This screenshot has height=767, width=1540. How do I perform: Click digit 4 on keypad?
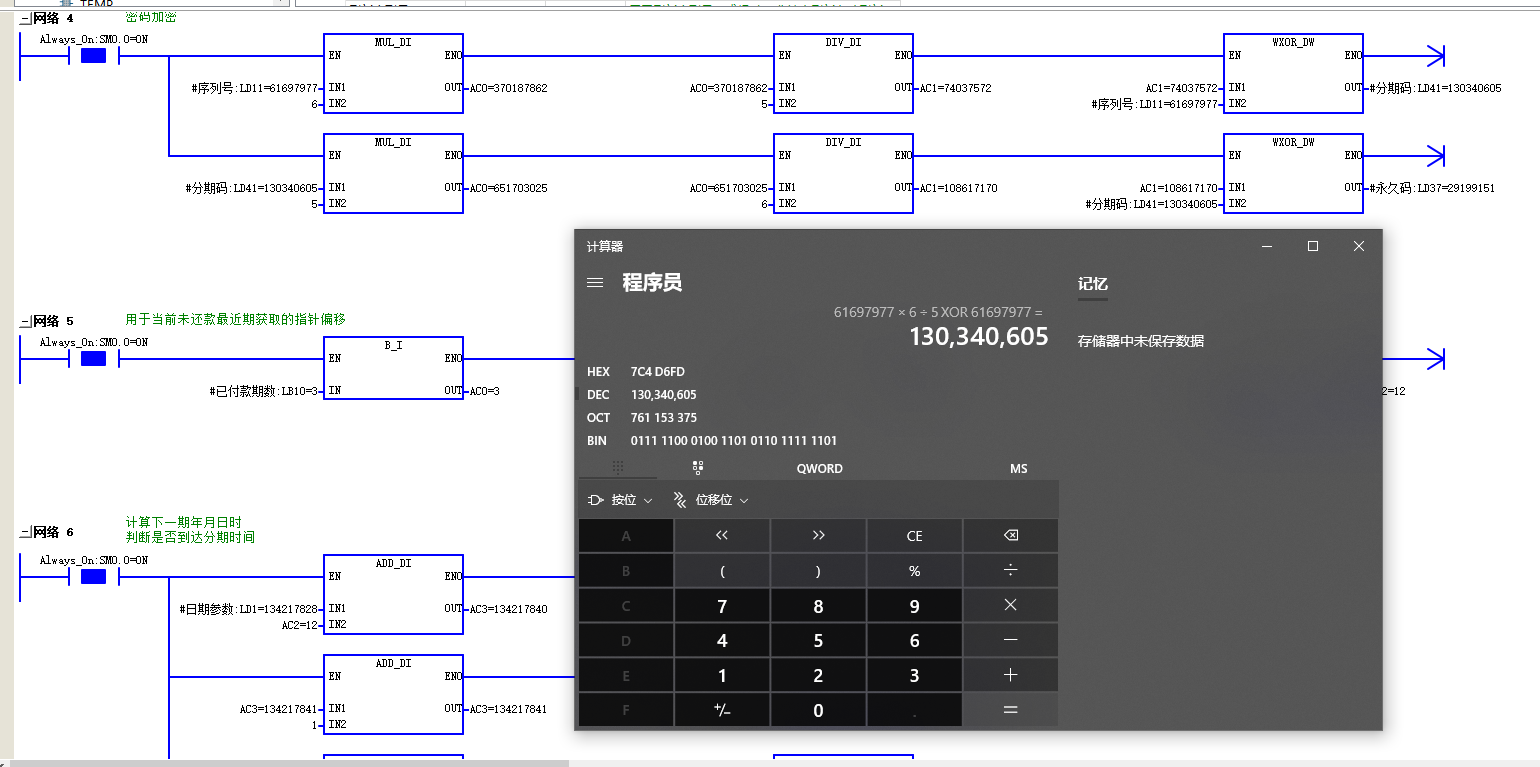pyautogui.click(x=722, y=641)
